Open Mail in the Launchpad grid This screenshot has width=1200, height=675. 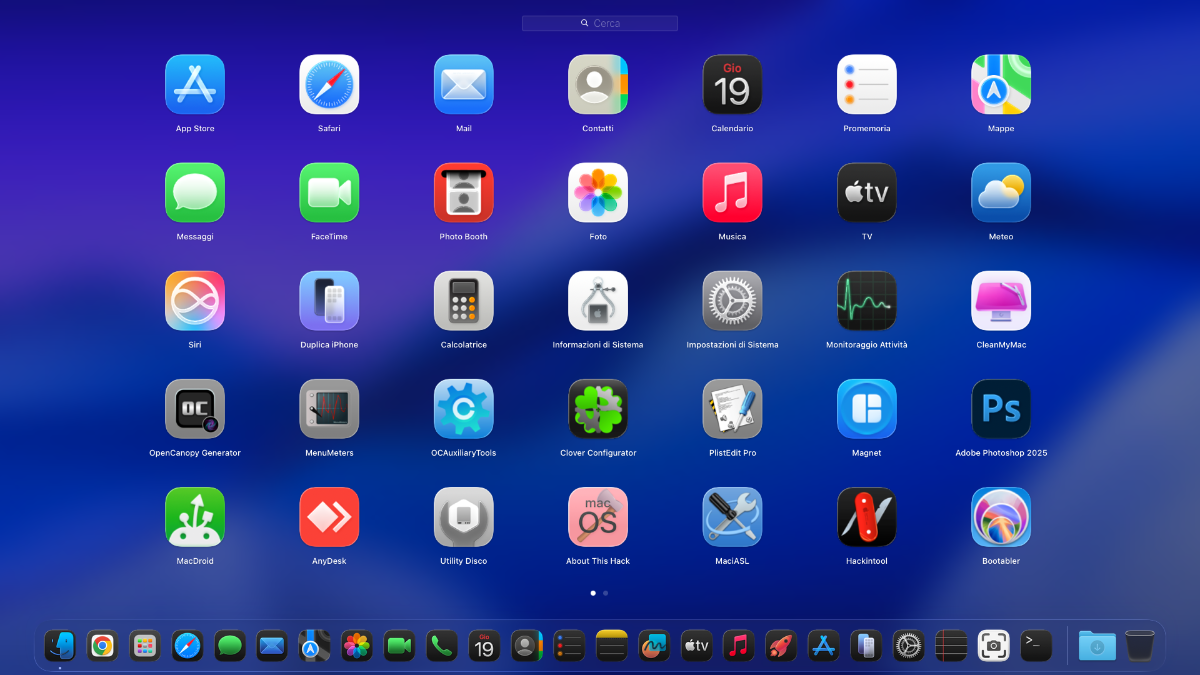(464, 85)
